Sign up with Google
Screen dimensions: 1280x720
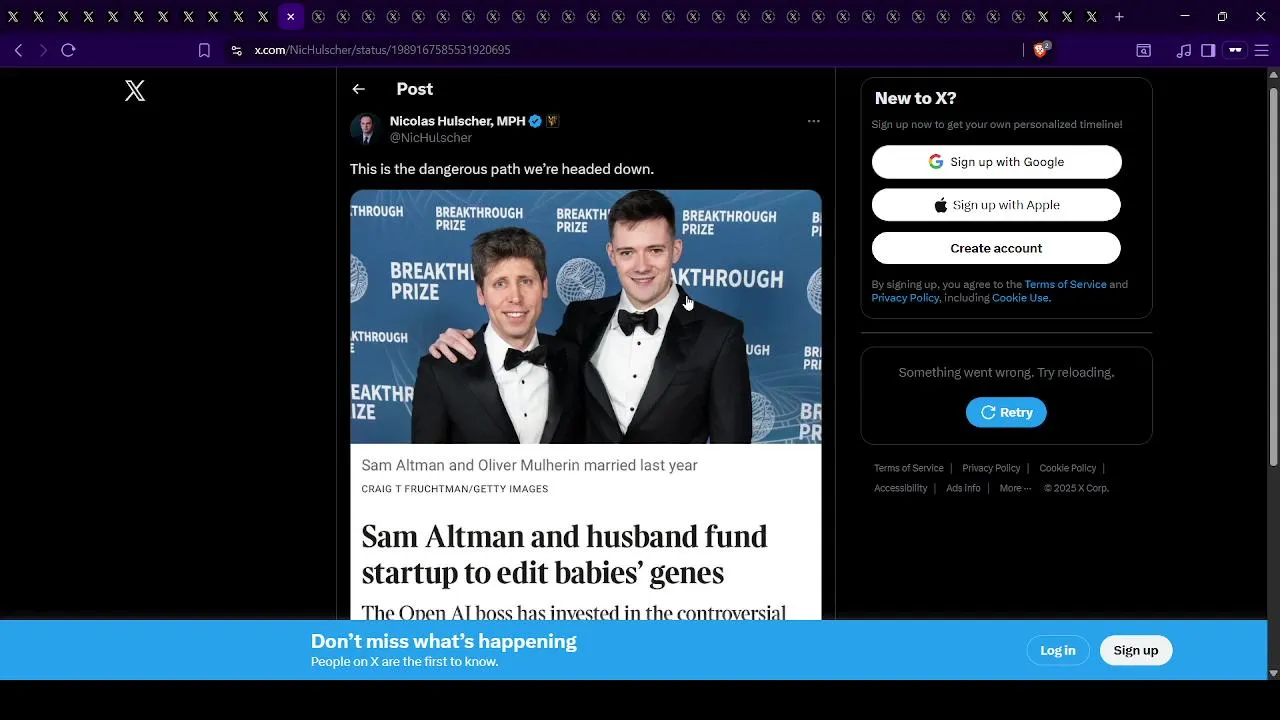coord(996,162)
